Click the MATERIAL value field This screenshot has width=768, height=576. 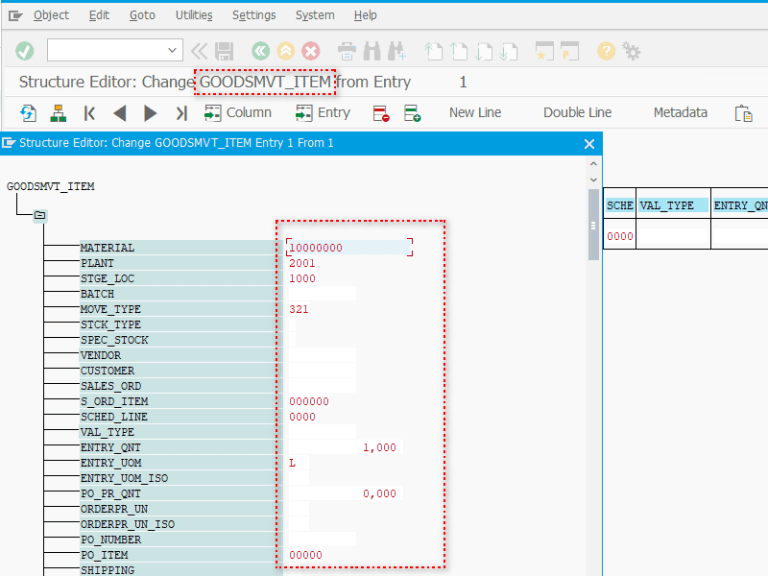(348, 247)
